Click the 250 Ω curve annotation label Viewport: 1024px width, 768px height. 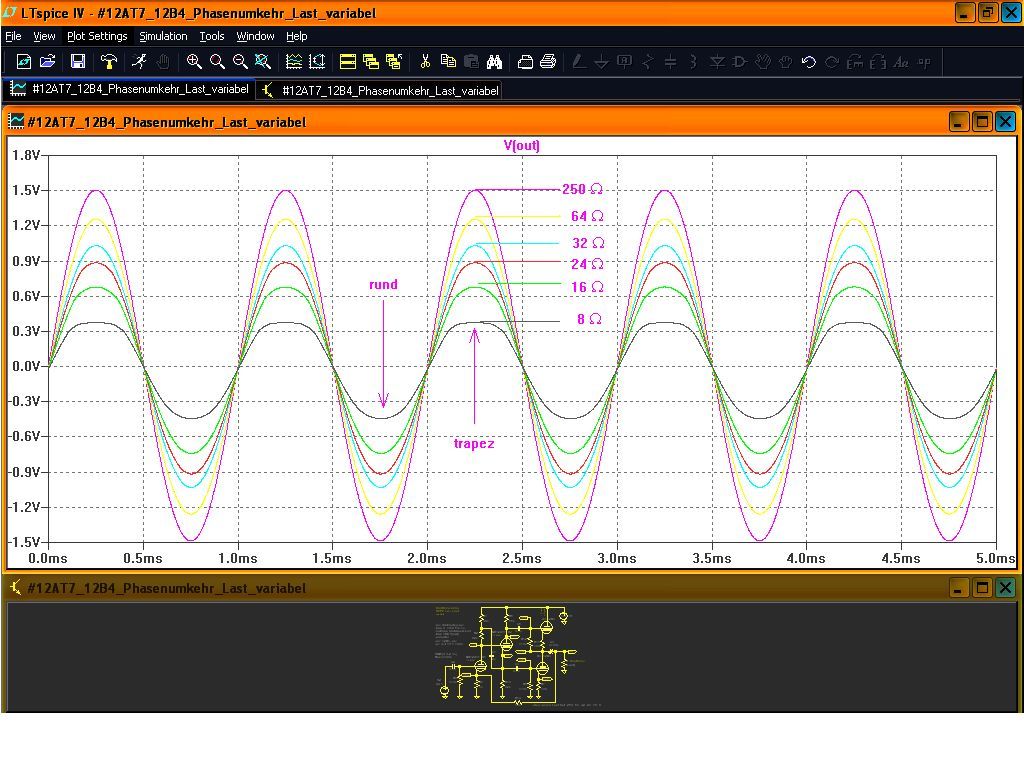(x=582, y=189)
